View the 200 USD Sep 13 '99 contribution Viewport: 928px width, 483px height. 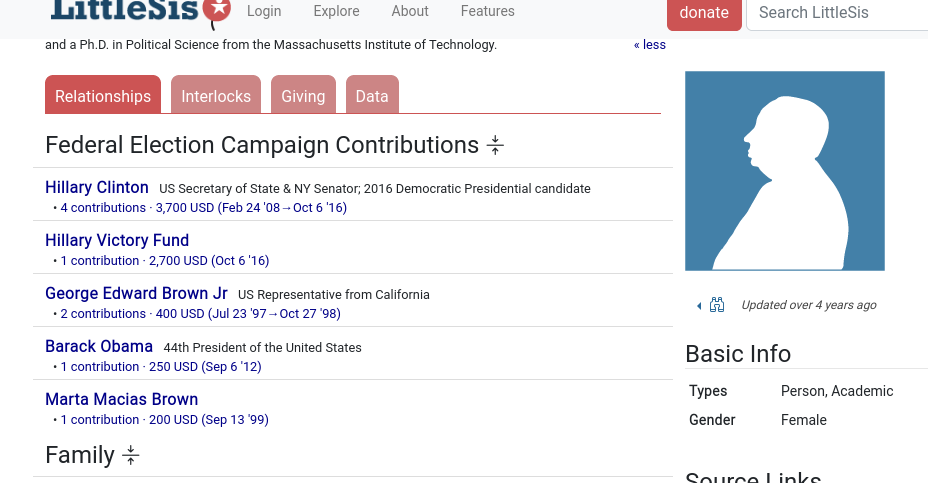click(x=165, y=420)
